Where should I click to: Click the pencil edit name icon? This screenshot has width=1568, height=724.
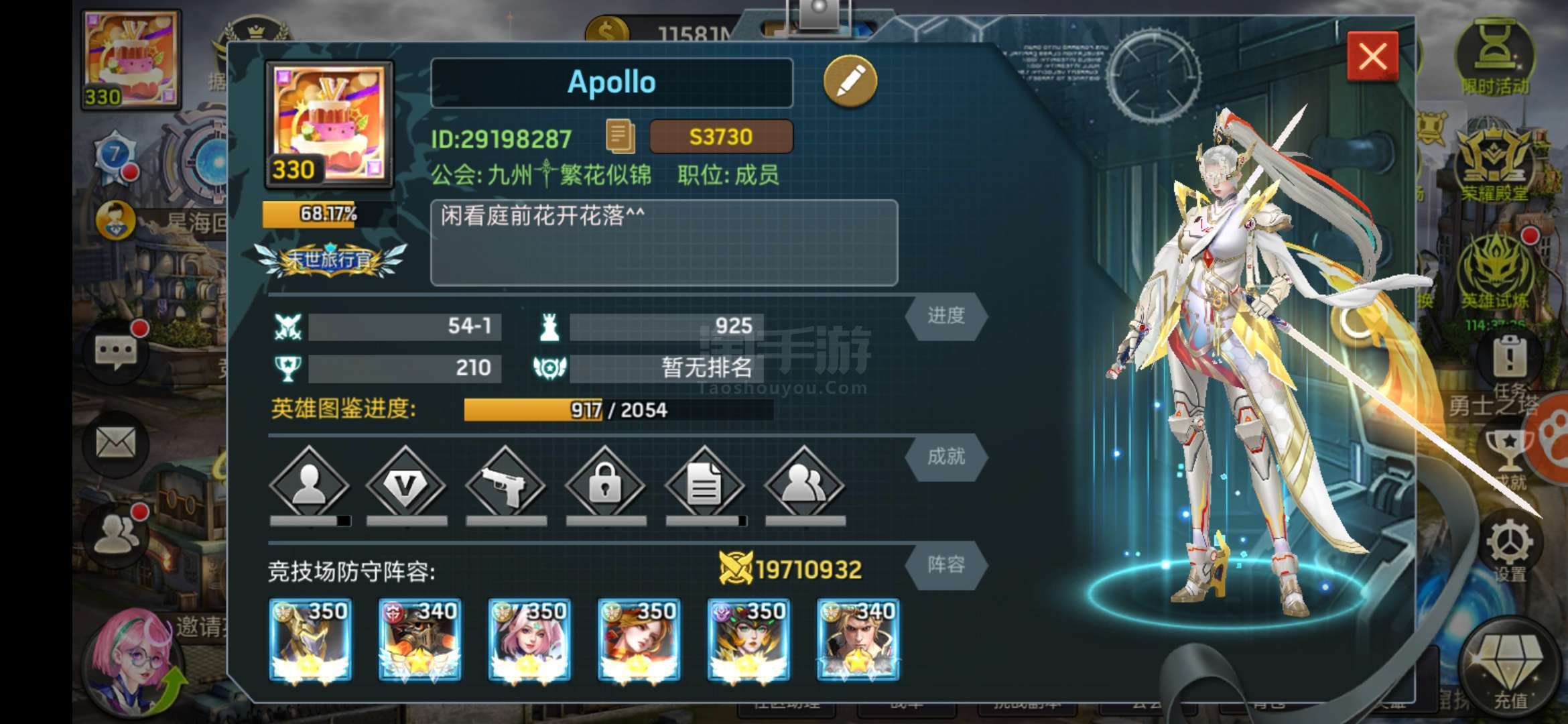850,82
